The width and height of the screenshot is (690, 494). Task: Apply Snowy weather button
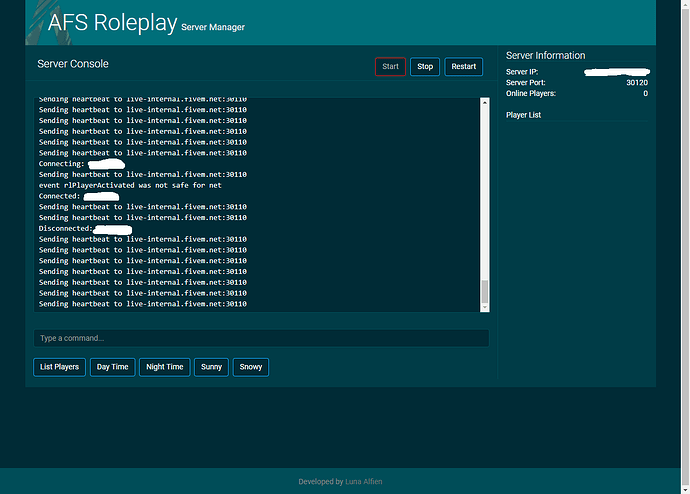pyautogui.click(x=251, y=367)
